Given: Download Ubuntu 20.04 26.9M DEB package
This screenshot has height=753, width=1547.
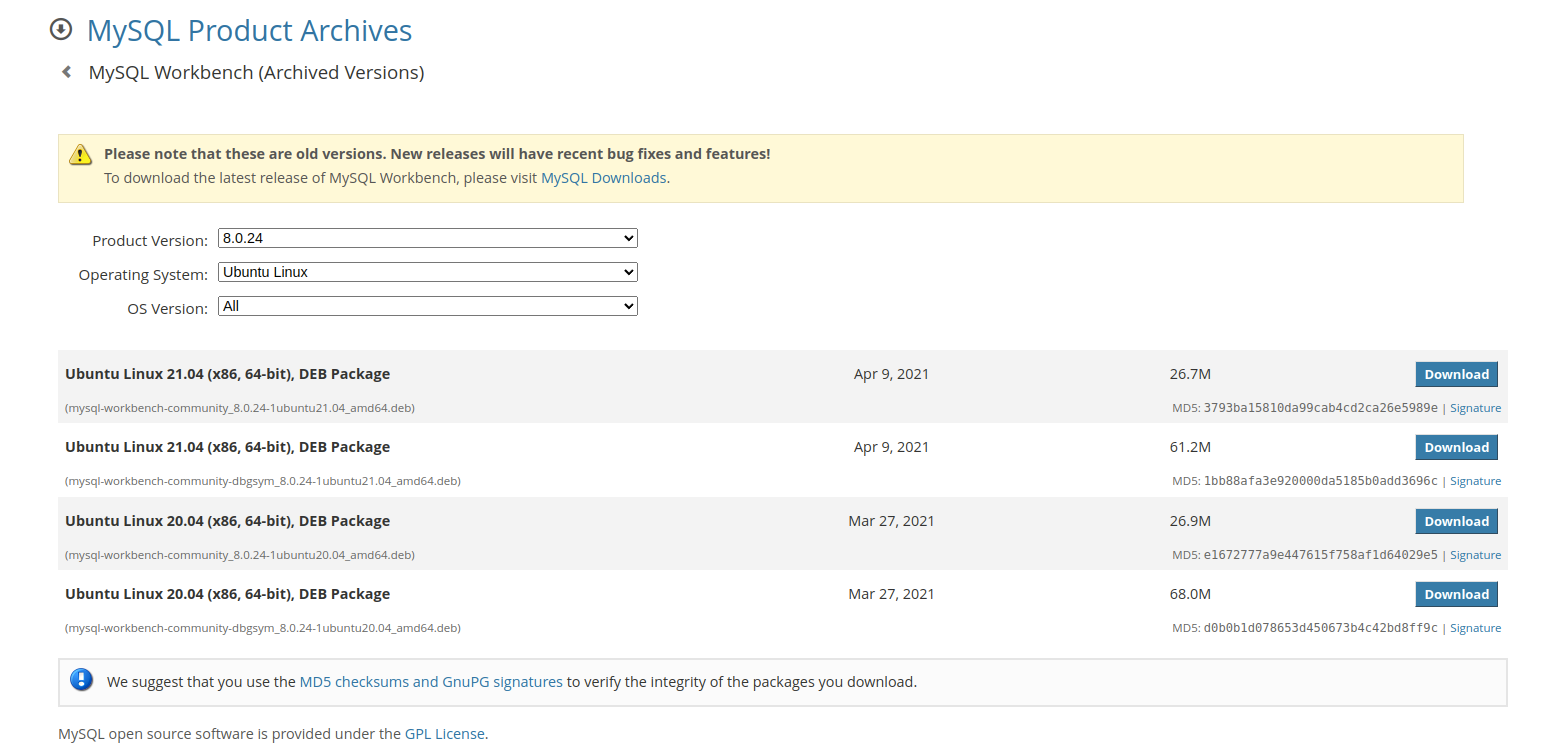Looking at the screenshot, I should coord(1456,521).
